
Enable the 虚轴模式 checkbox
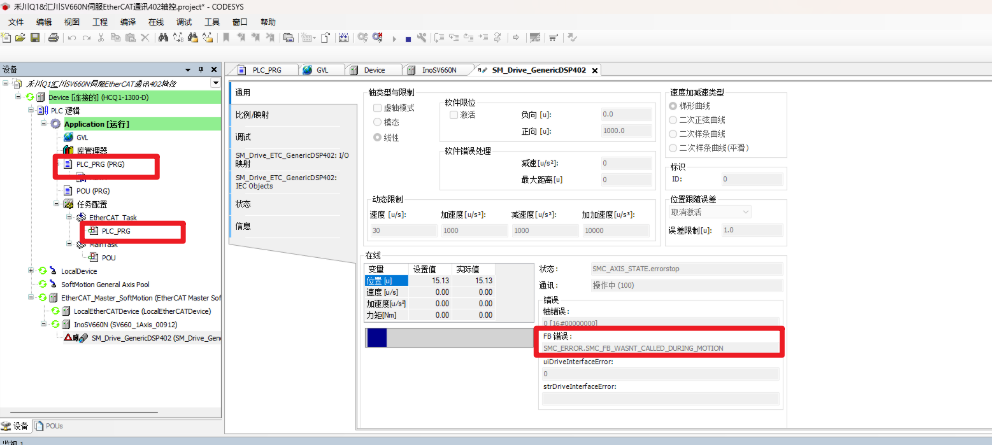[377, 106]
